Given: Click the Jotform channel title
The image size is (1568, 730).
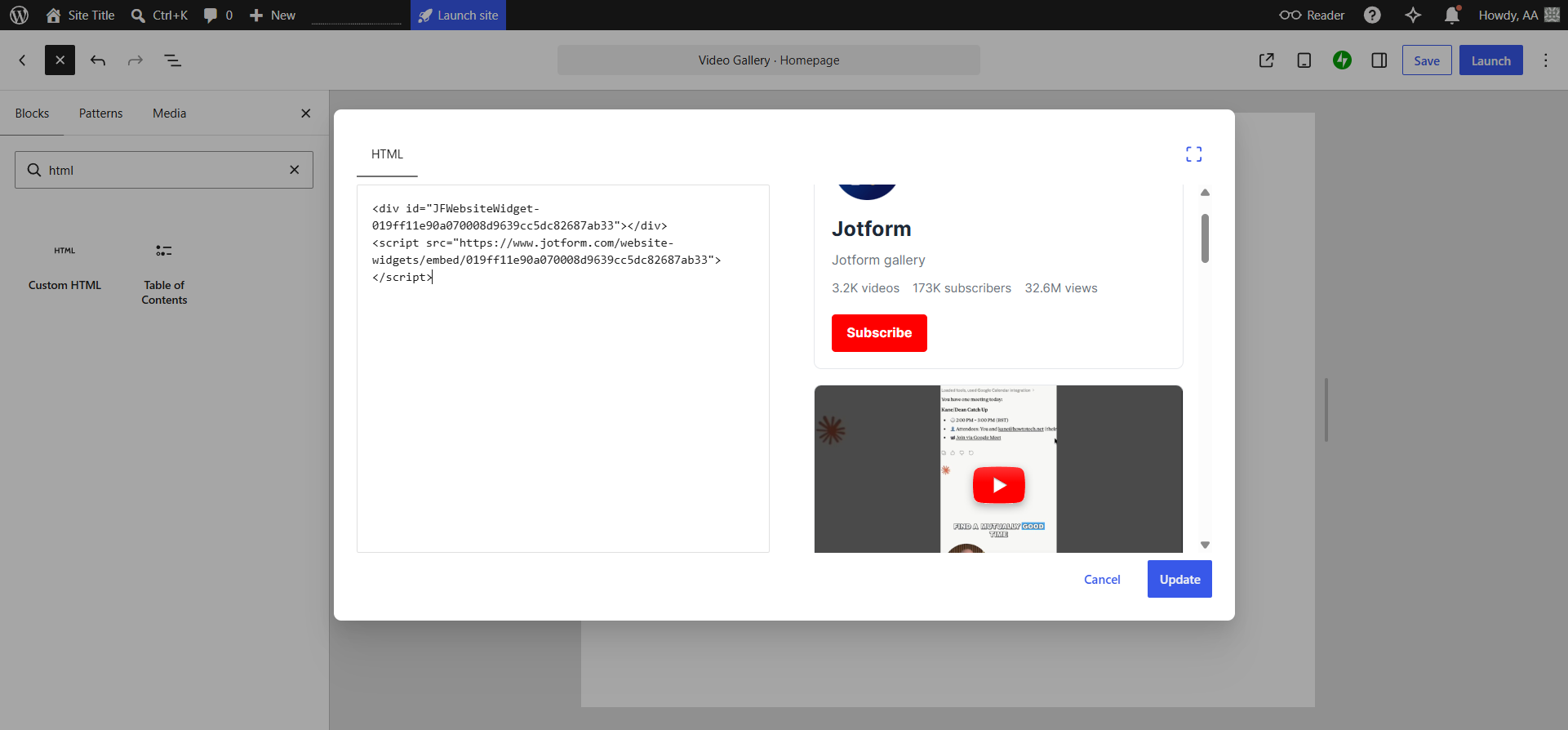Looking at the screenshot, I should point(871,229).
